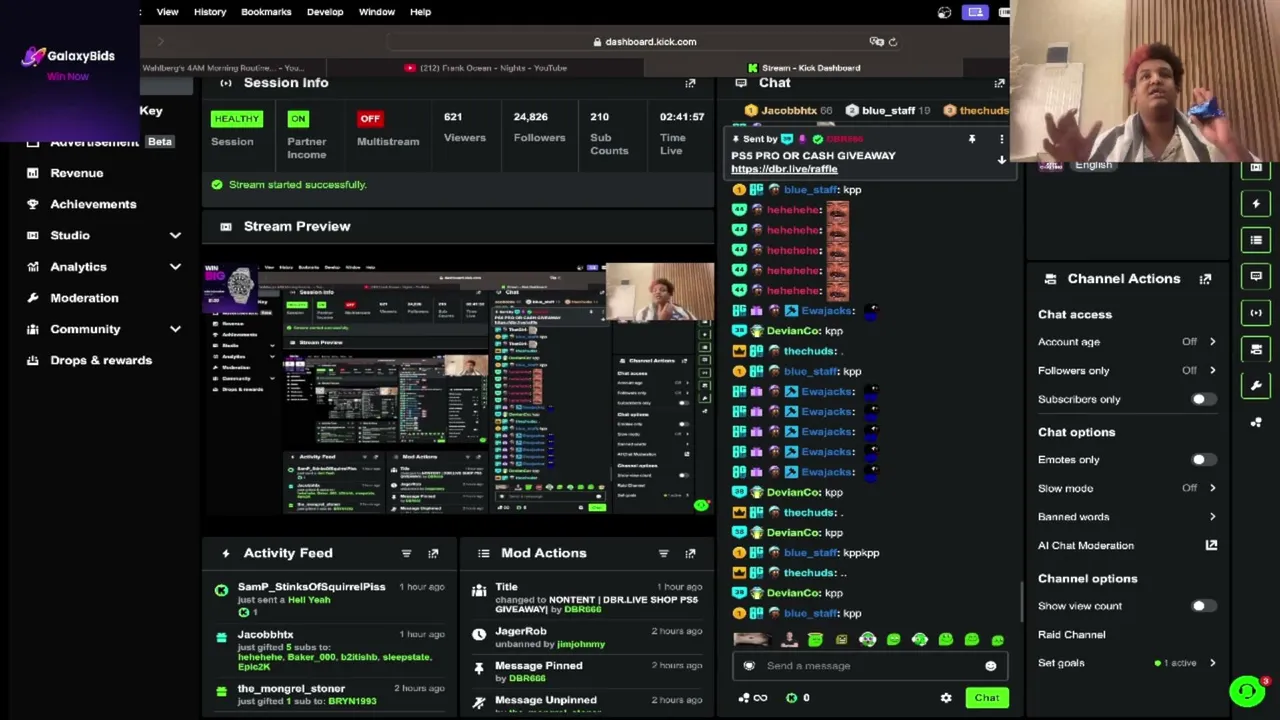The width and height of the screenshot is (1280, 720).
Task: Click chat bubble icon in right toolbar
Action: tap(1256, 276)
